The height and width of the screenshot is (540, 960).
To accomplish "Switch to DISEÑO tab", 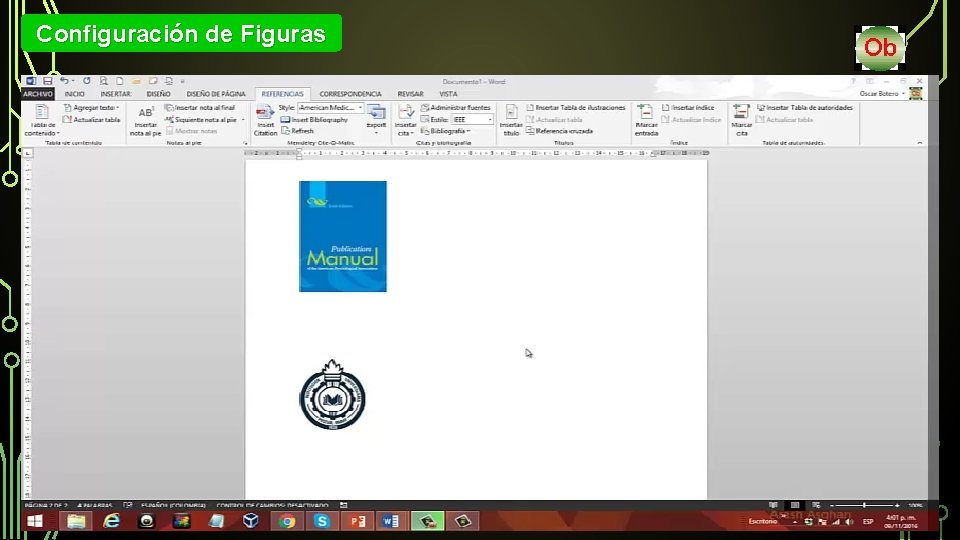I will click(159, 94).
